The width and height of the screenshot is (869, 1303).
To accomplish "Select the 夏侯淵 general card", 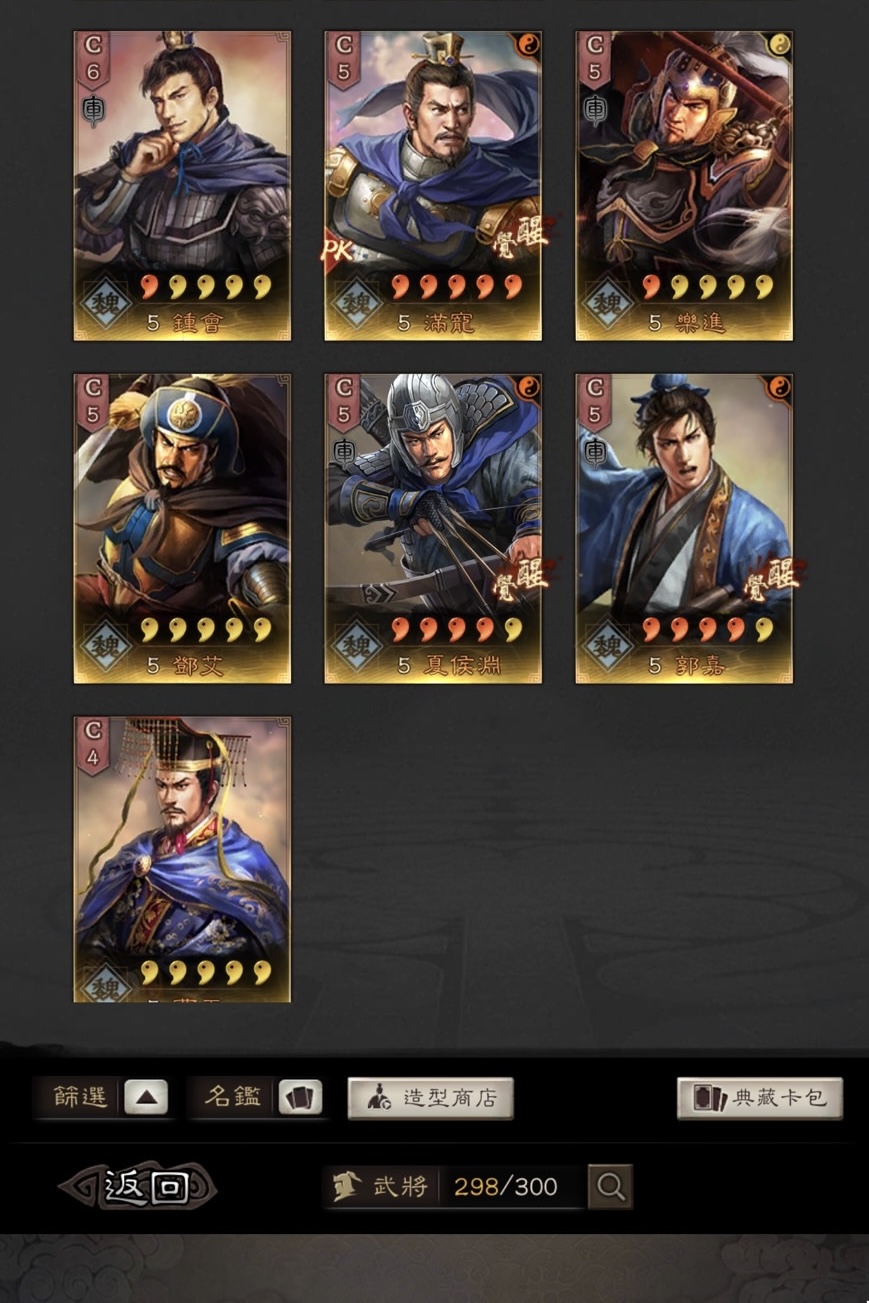I will pos(433,529).
